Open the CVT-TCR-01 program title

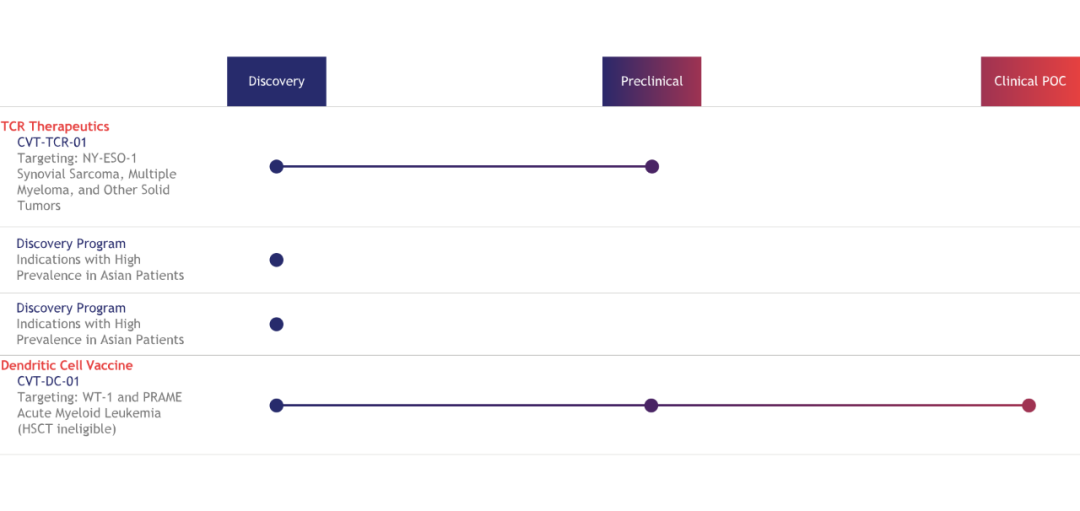(52, 143)
